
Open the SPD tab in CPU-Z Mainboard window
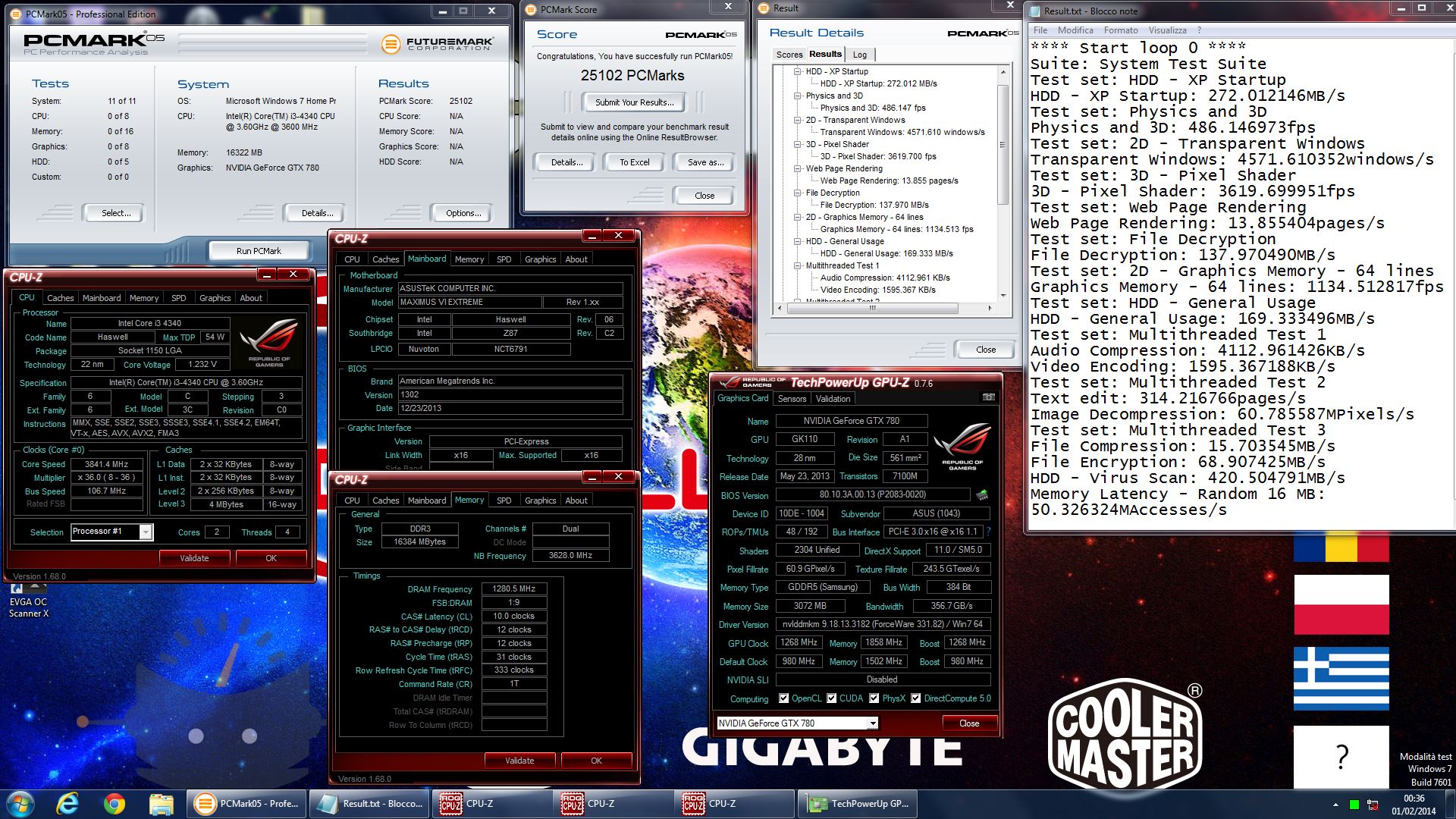point(504,259)
